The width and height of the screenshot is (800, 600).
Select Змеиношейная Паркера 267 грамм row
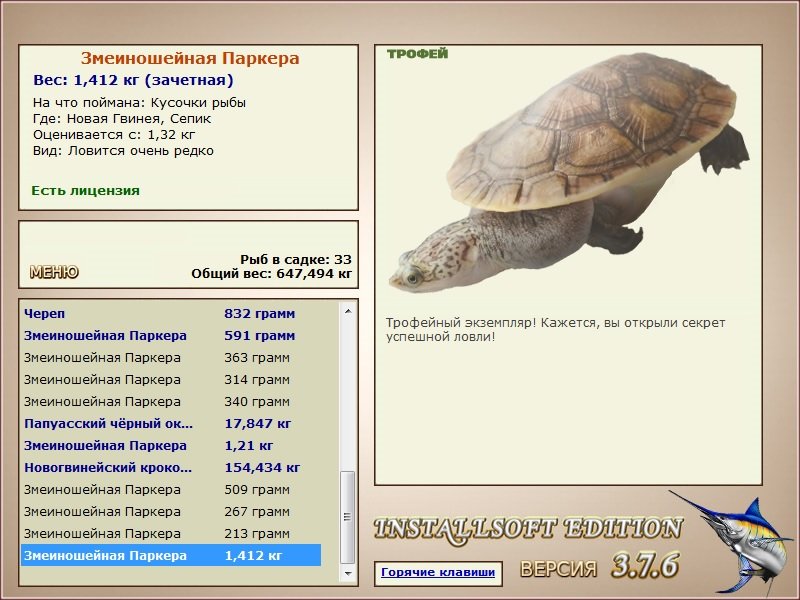[x=171, y=511]
